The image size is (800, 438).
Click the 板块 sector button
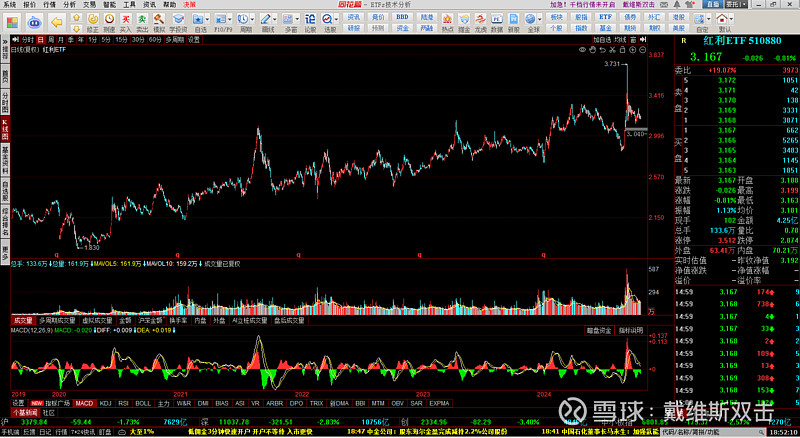556,17
